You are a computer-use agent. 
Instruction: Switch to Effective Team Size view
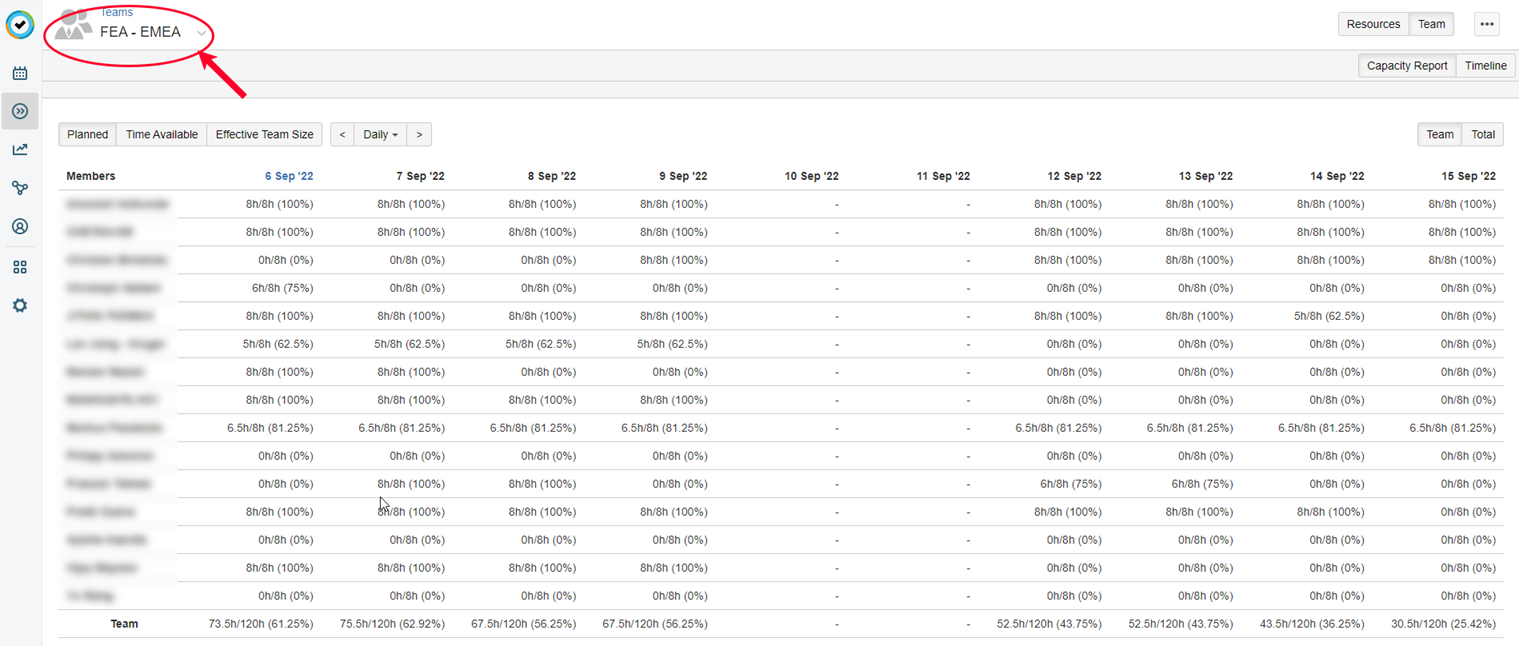(264, 134)
